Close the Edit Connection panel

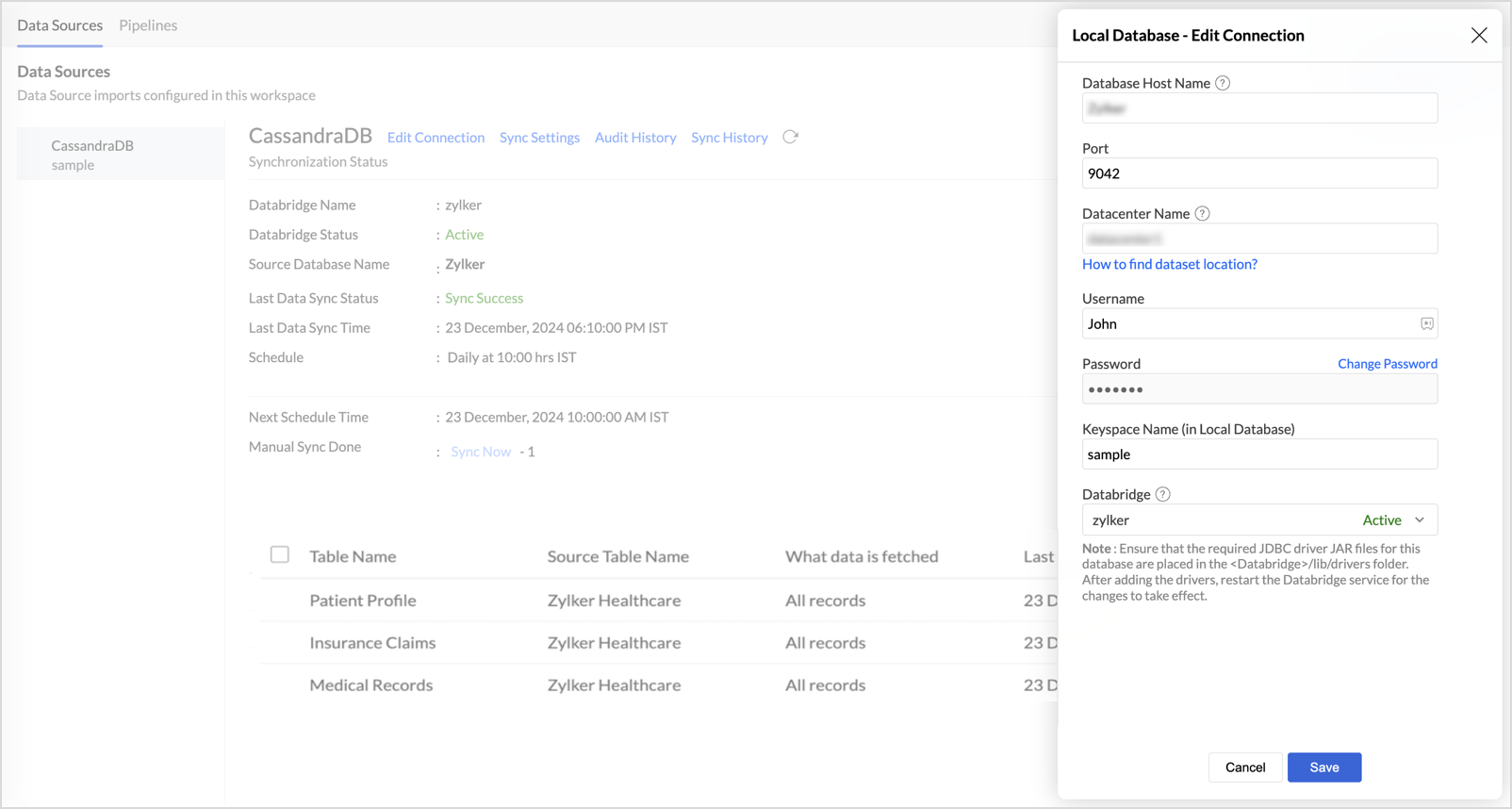1478,36
